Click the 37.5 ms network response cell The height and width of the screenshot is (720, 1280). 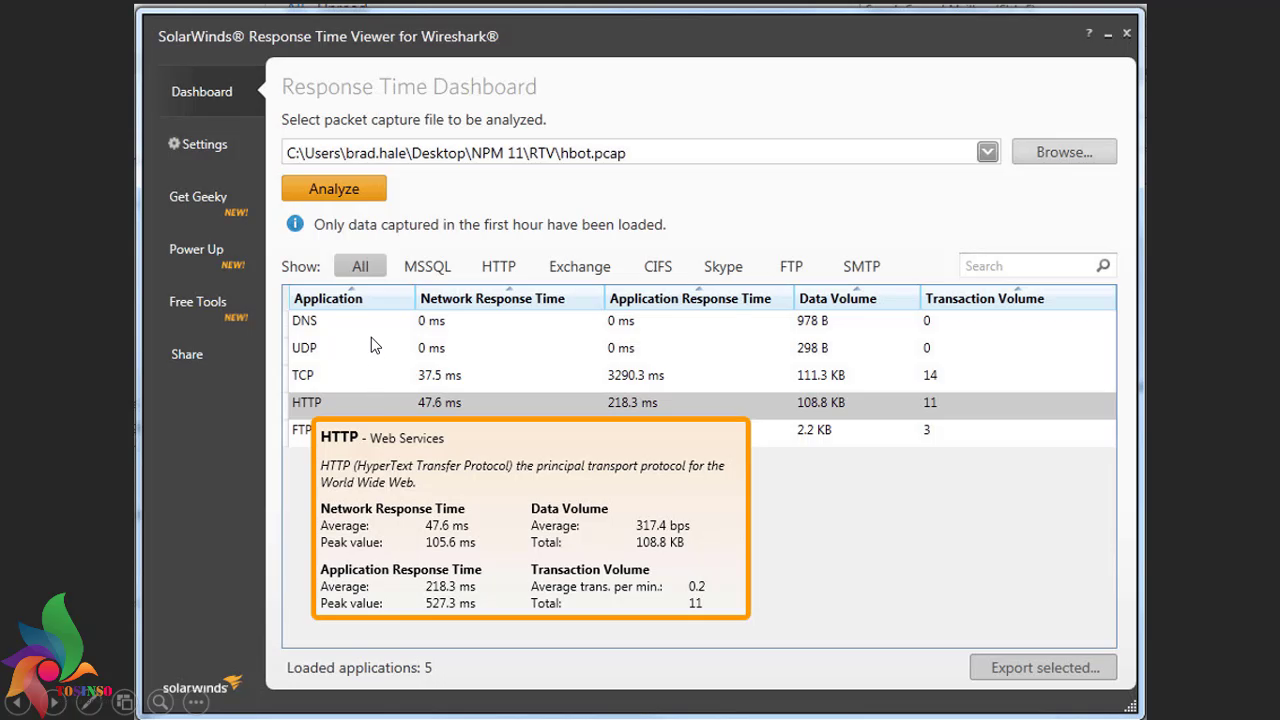click(x=439, y=375)
